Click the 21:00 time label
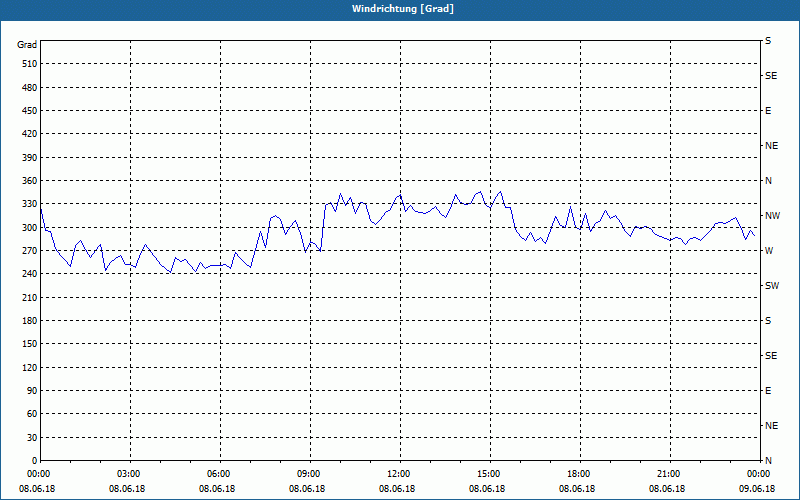 click(669, 474)
